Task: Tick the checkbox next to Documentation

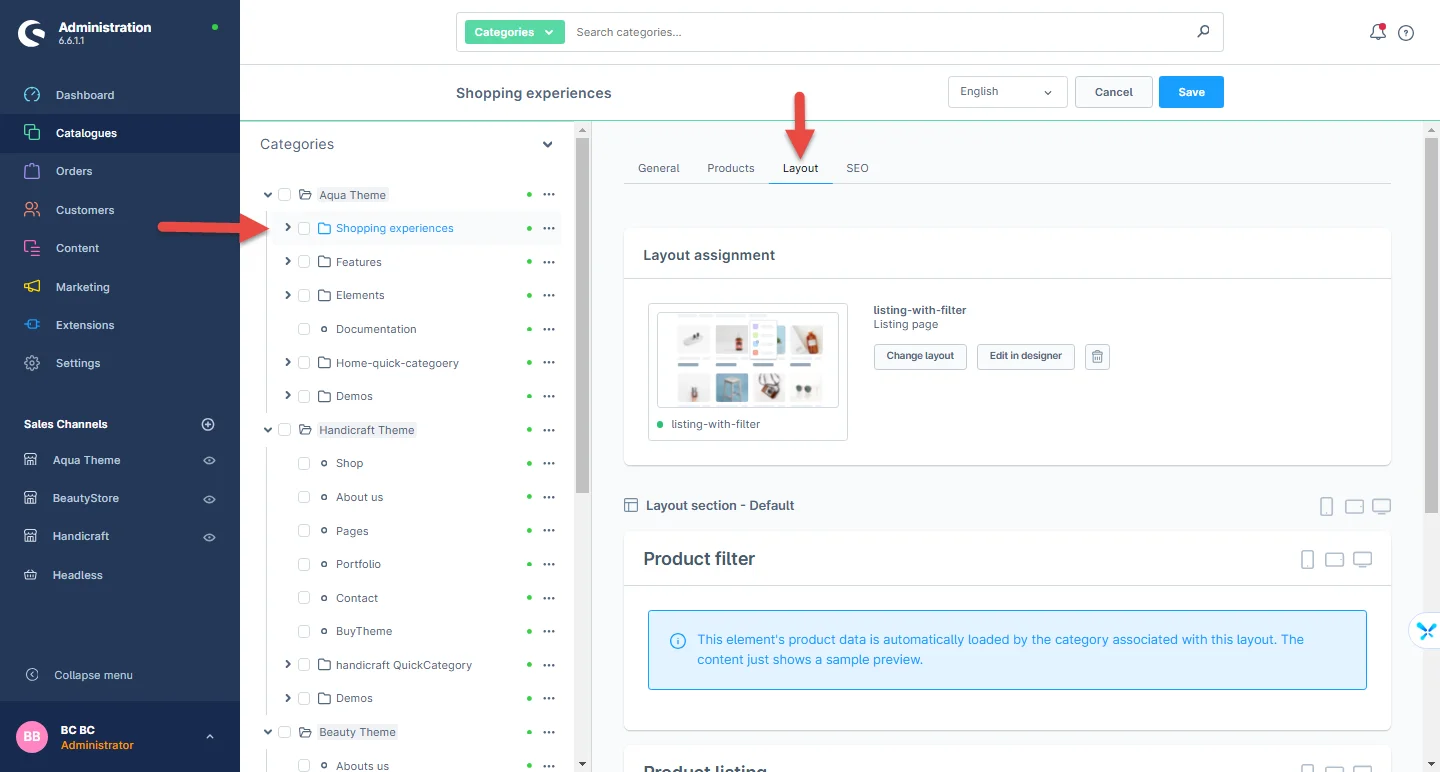Action: point(304,329)
